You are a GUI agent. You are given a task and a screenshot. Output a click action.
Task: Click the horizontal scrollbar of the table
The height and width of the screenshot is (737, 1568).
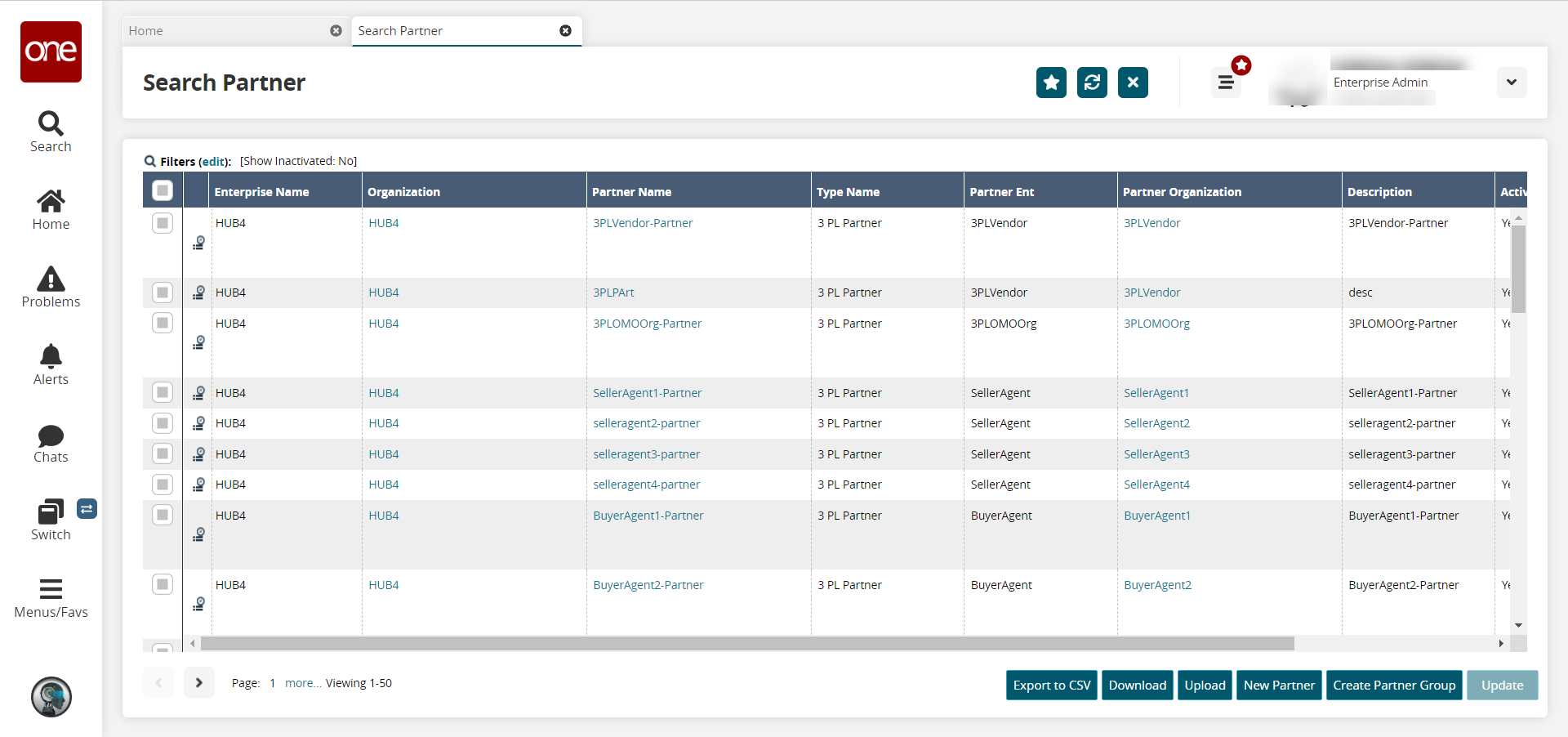click(x=747, y=644)
